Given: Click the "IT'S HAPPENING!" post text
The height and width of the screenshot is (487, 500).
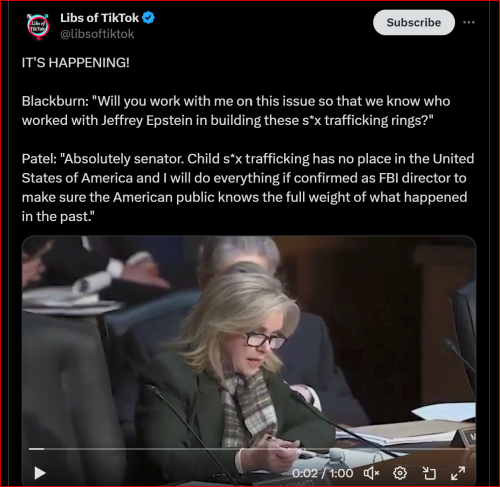Looking at the screenshot, I should (76, 63).
